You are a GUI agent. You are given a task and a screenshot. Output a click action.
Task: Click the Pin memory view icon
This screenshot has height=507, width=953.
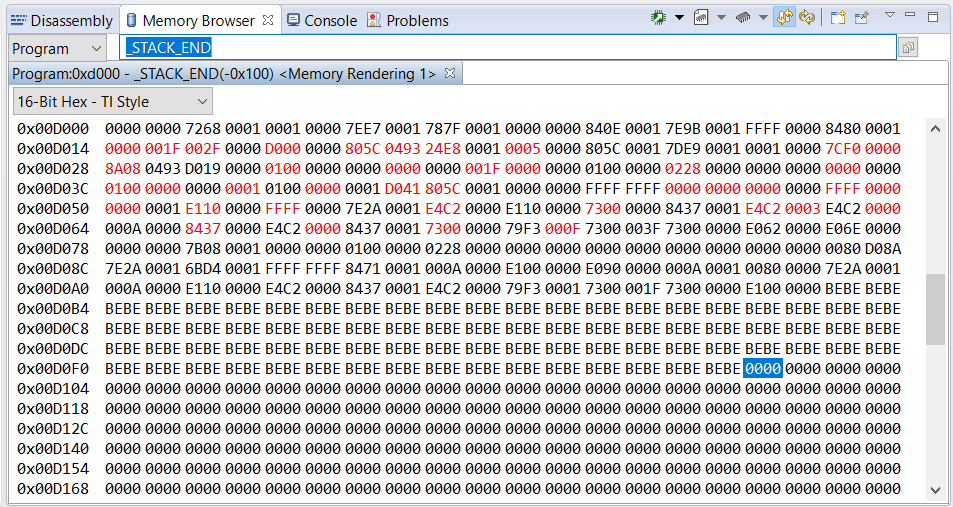pyautogui.click(x=862, y=18)
